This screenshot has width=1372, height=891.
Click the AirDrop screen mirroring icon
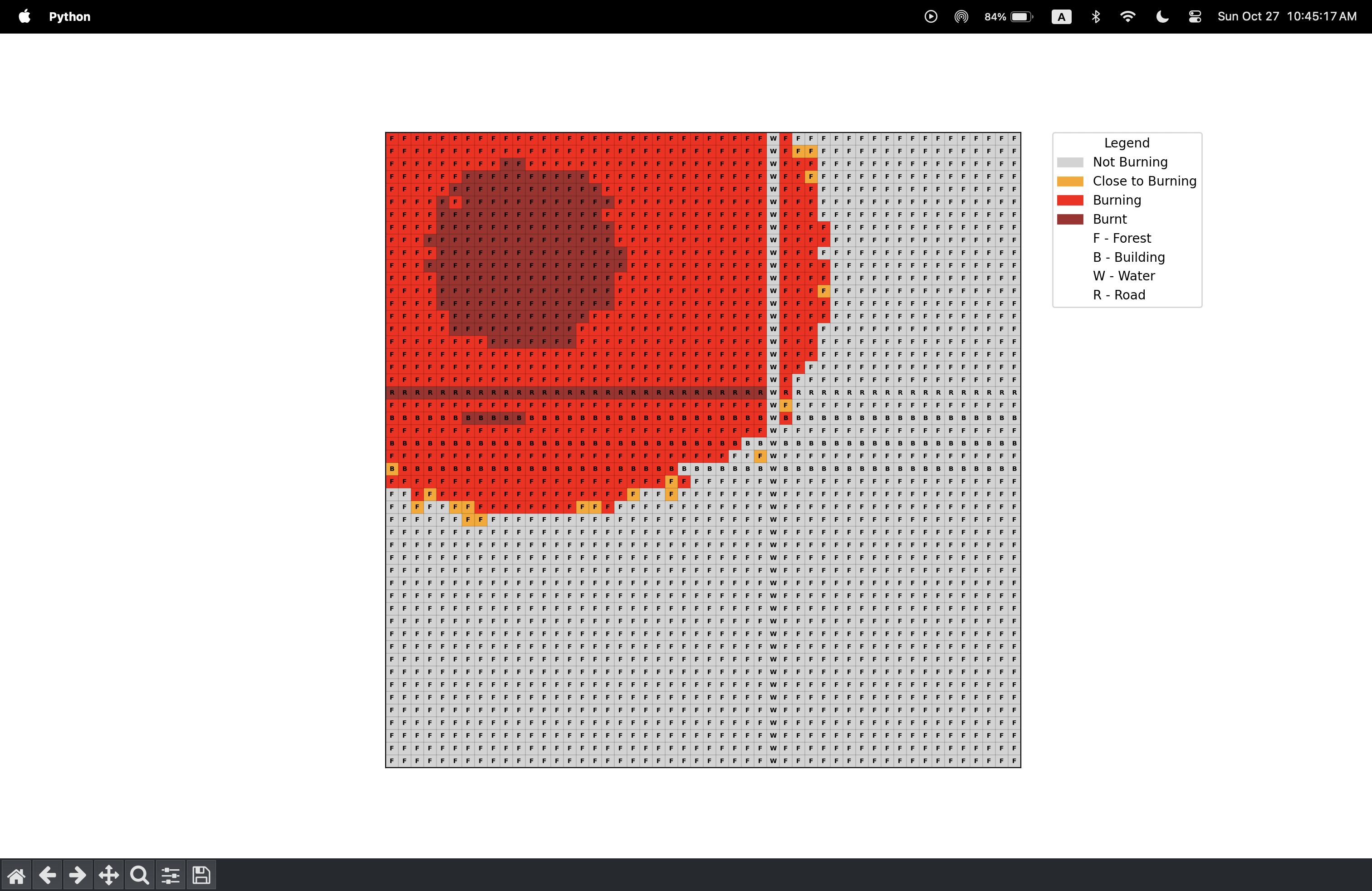coord(961,16)
